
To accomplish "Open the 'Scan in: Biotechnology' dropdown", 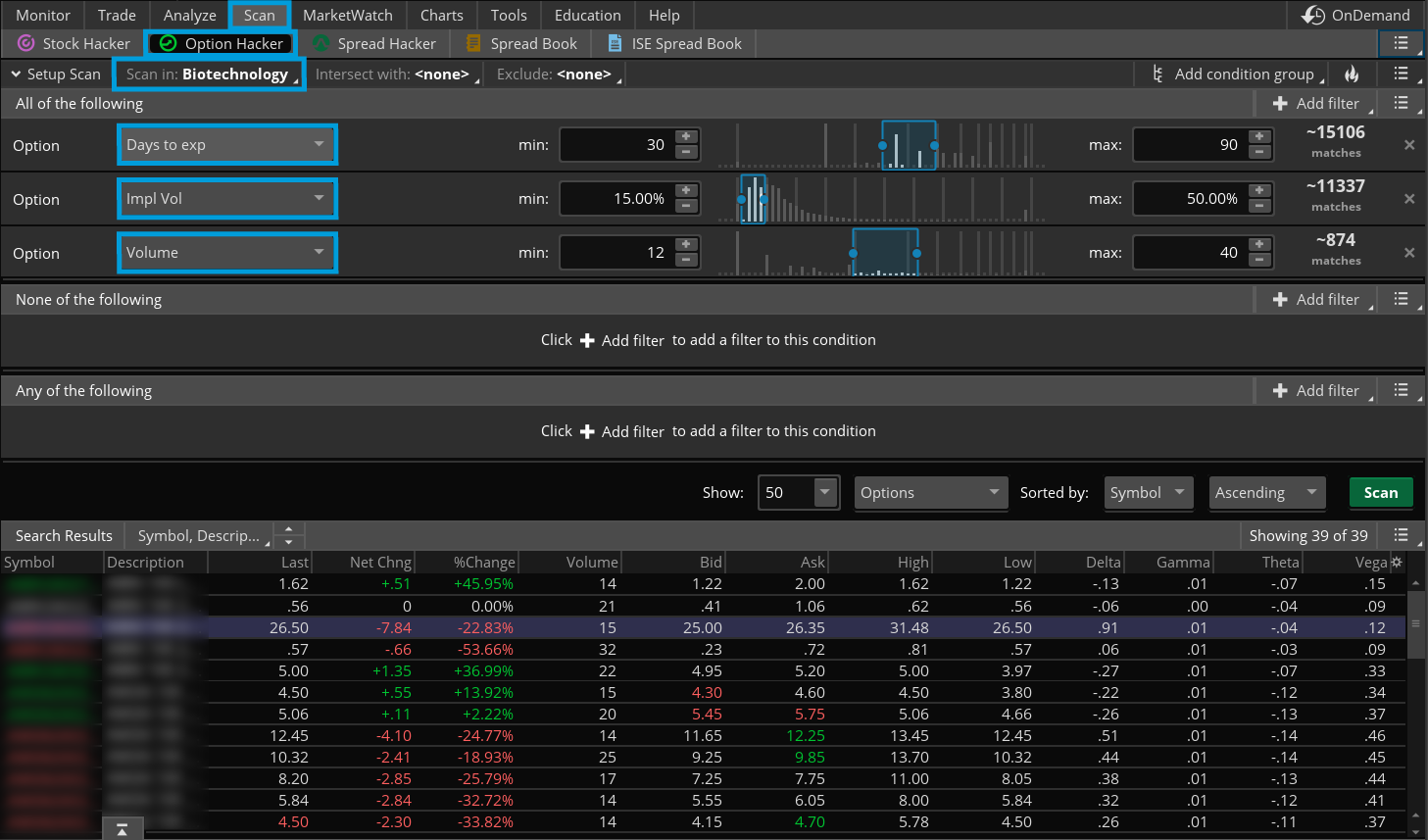I will pyautogui.click(x=209, y=74).
